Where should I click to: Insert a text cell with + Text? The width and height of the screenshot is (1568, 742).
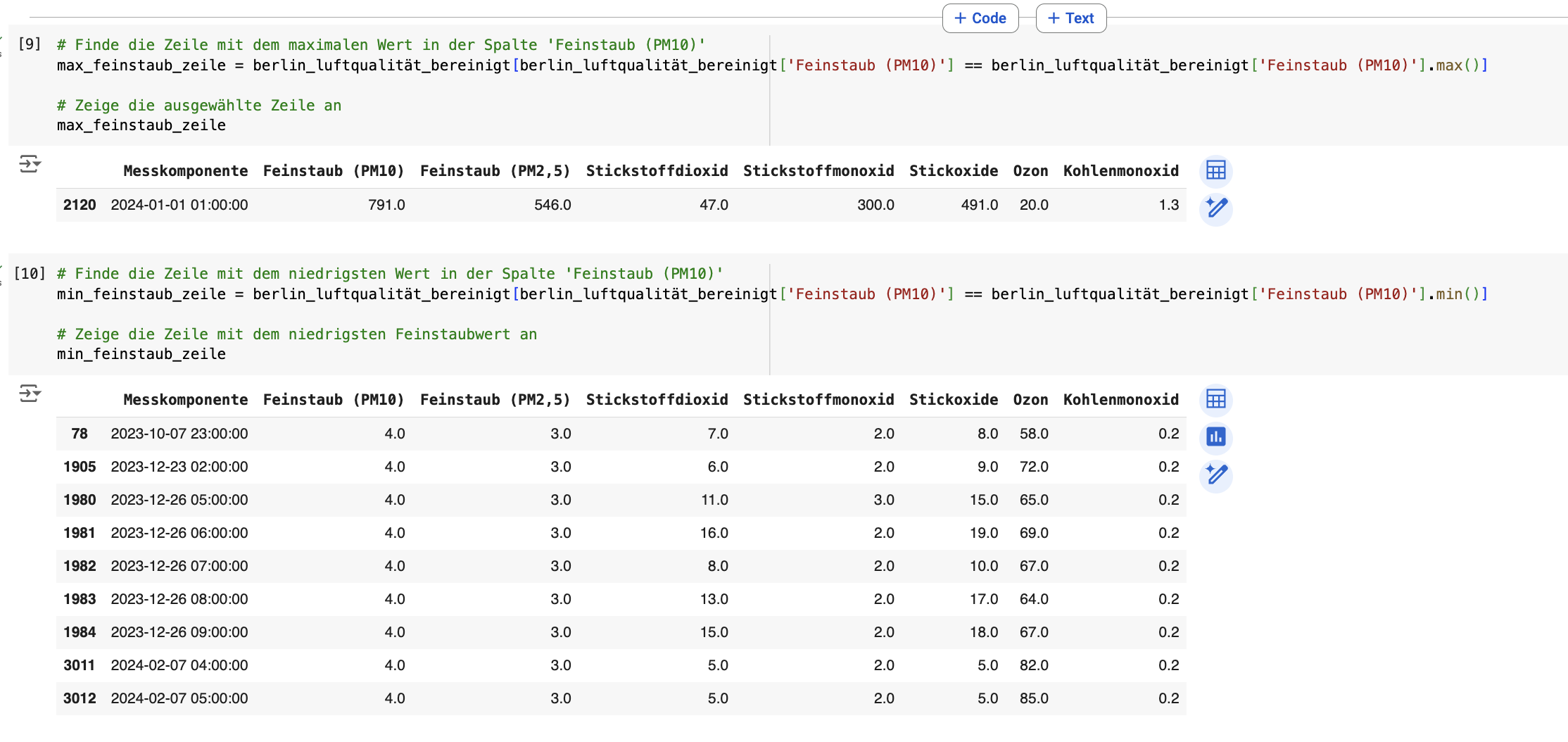[x=1070, y=18]
